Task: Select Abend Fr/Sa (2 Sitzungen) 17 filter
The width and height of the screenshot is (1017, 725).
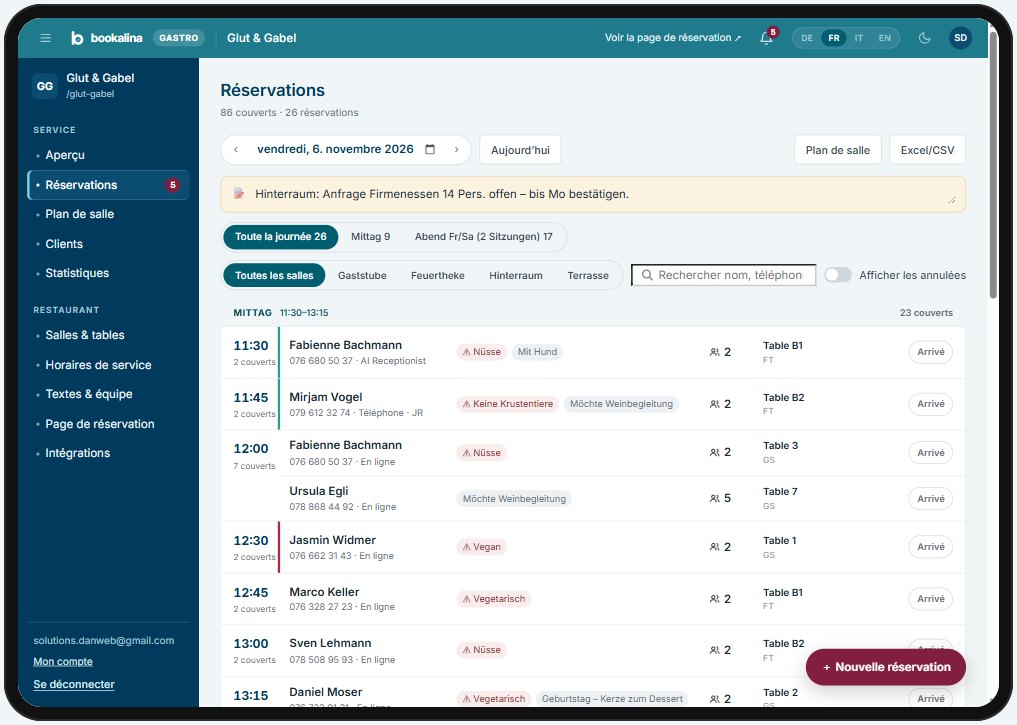Action: click(484, 237)
